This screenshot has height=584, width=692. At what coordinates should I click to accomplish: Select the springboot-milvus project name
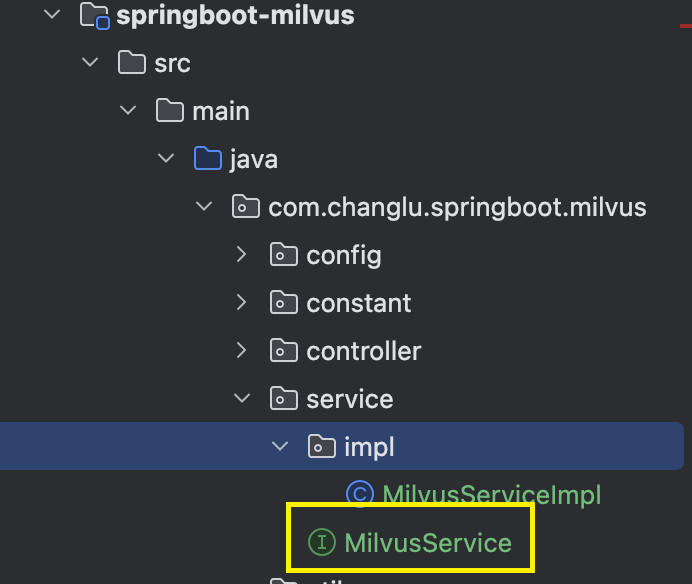click(x=235, y=16)
